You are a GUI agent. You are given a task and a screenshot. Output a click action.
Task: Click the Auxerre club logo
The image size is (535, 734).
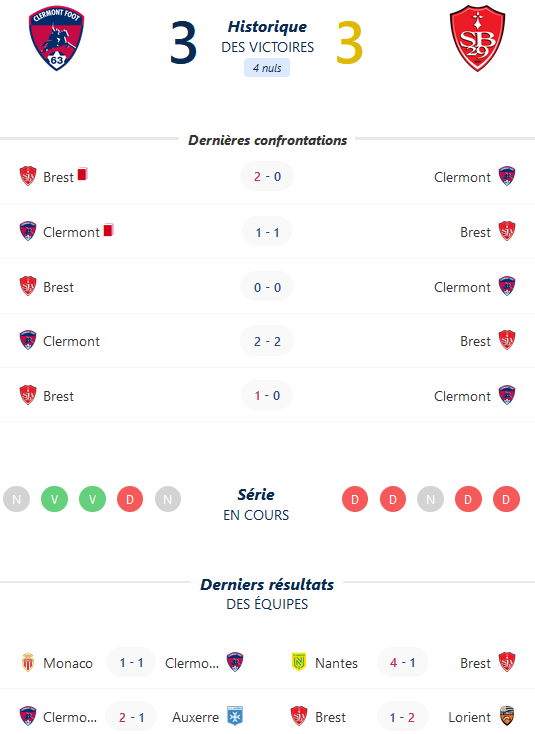tap(235, 716)
